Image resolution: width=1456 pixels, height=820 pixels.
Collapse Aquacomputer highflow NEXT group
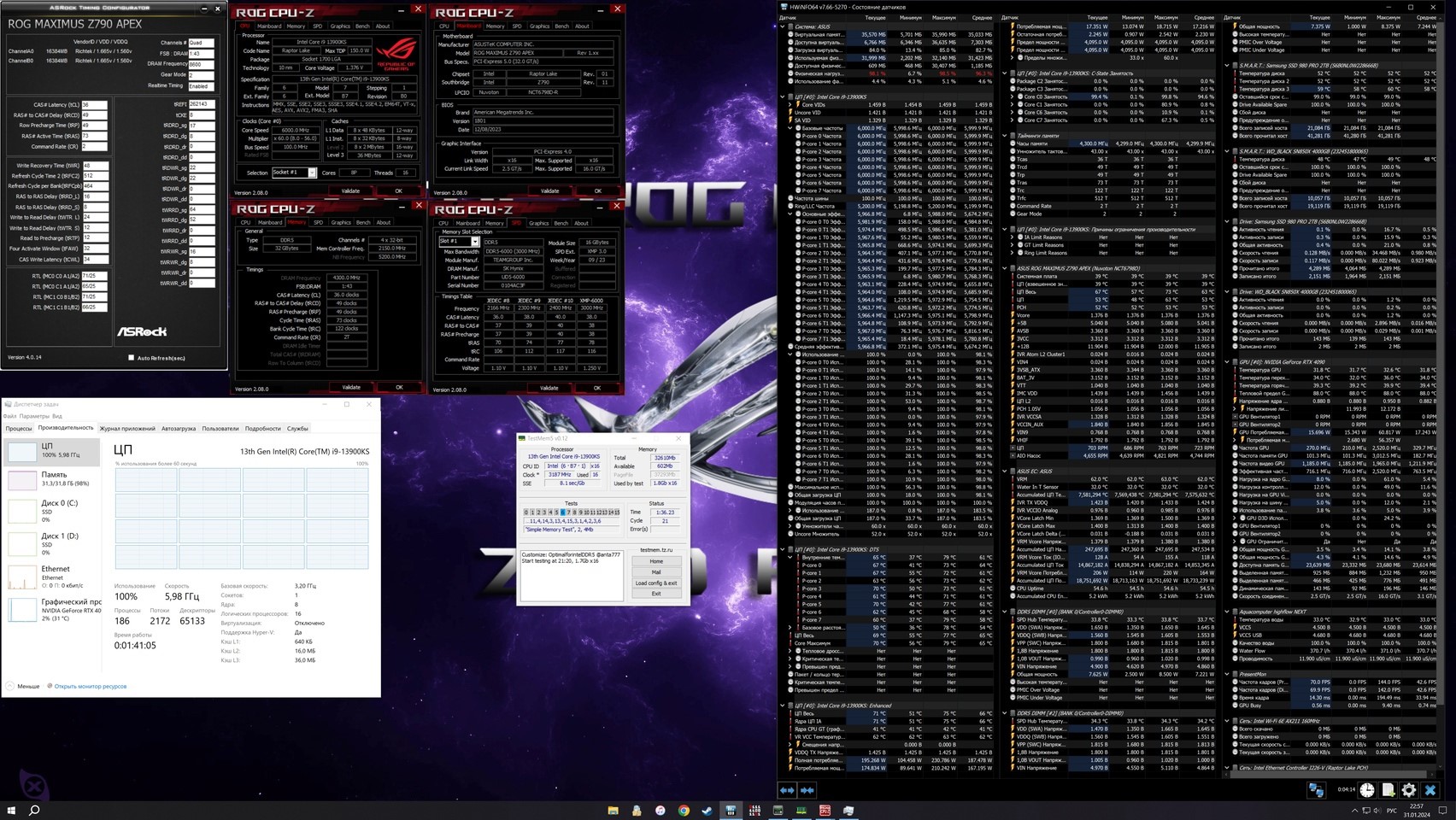click(x=1227, y=612)
